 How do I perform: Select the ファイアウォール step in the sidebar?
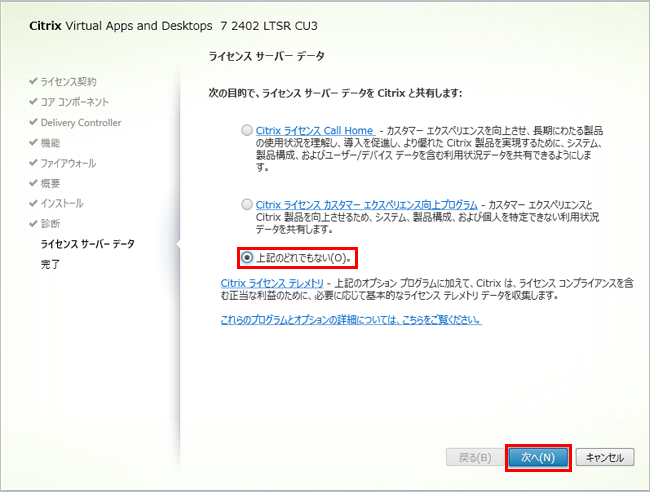pos(68,163)
